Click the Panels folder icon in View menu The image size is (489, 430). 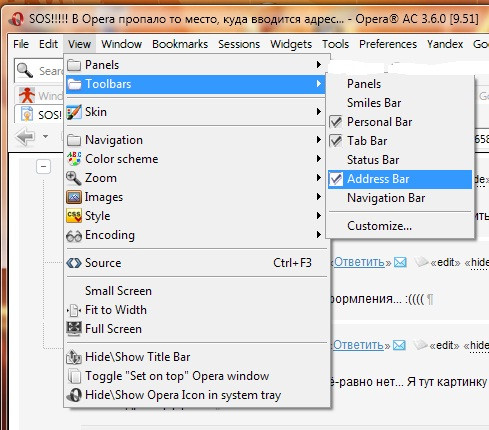(74, 65)
